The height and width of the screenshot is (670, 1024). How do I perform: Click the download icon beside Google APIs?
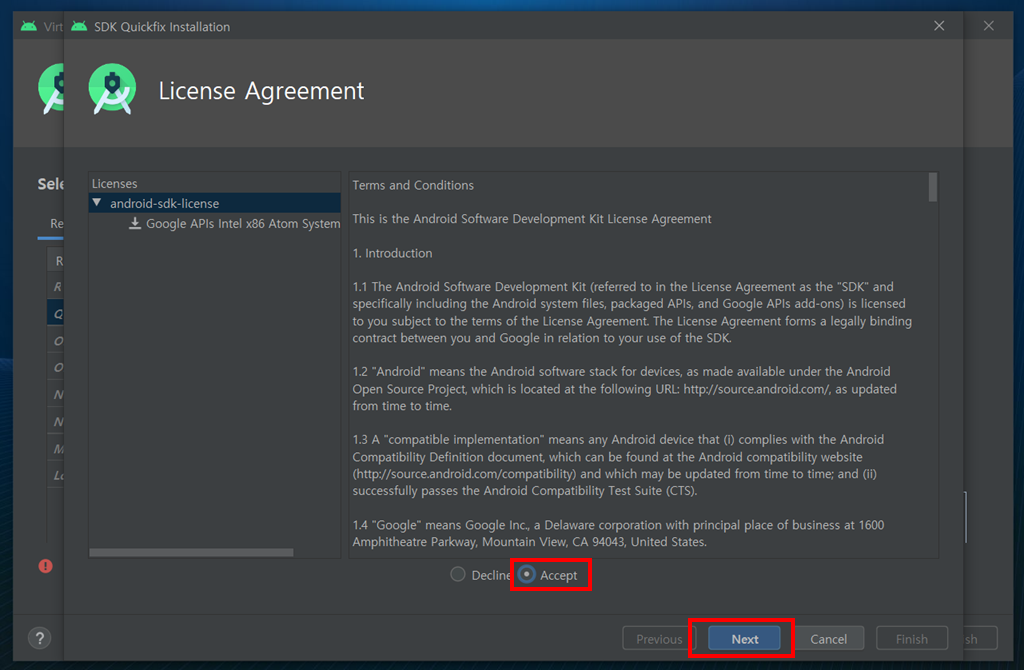[135, 223]
